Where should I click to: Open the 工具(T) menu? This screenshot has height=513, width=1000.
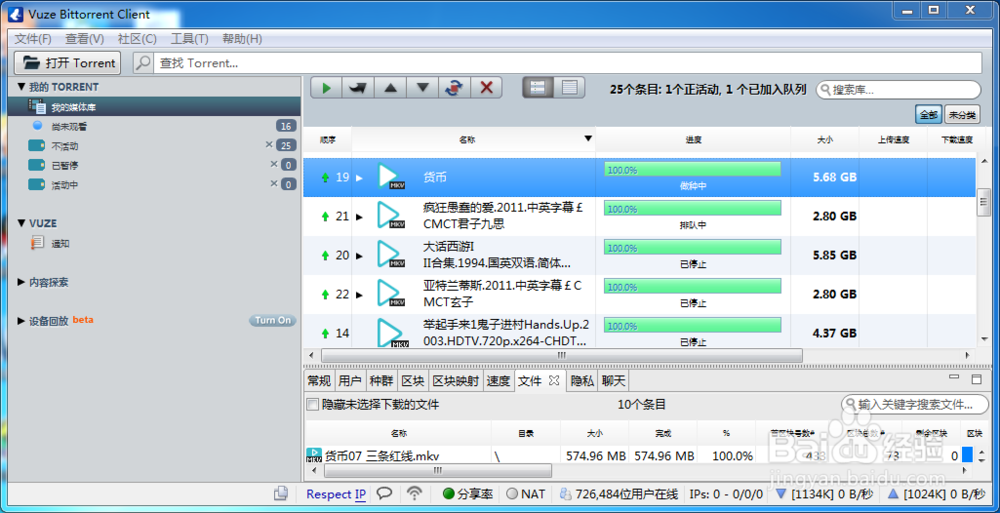189,38
